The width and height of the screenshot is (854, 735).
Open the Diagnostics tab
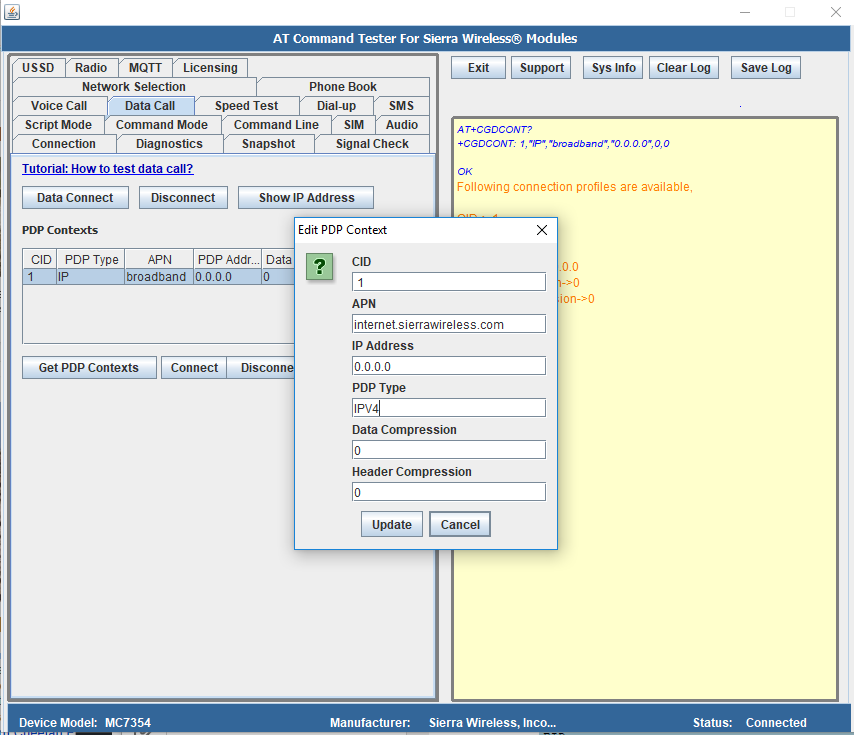click(x=169, y=144)
